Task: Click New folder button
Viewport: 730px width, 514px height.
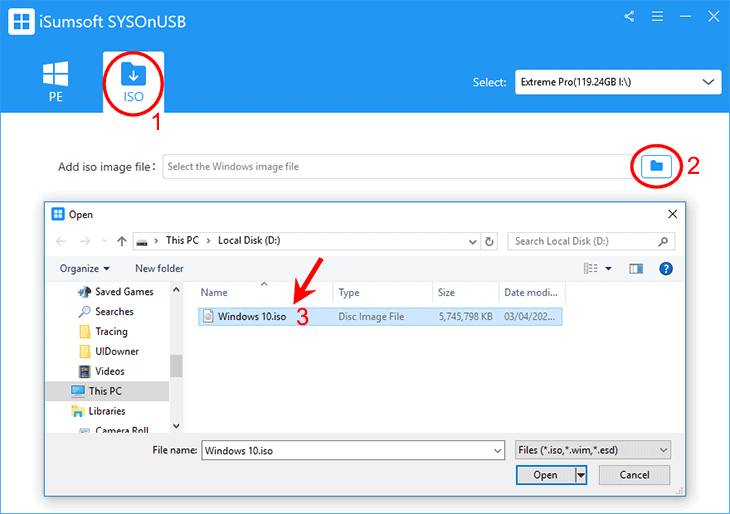Action: point(159,269)
